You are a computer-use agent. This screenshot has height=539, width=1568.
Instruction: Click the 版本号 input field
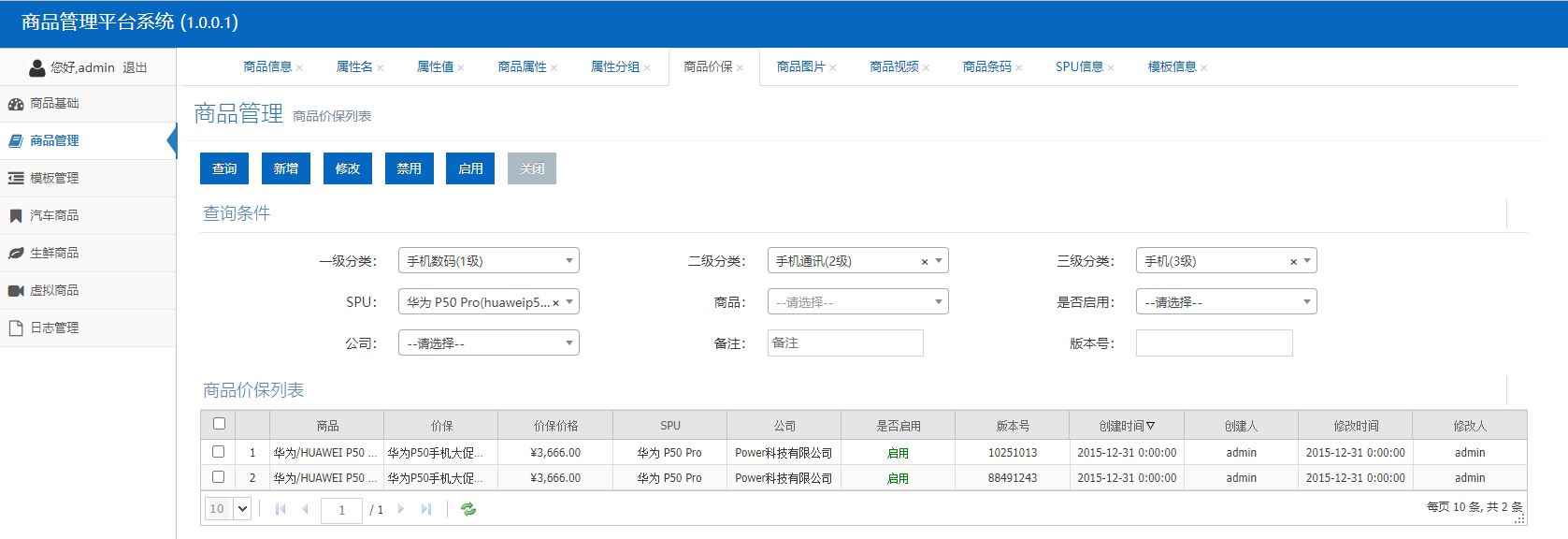pos(1215,342)
